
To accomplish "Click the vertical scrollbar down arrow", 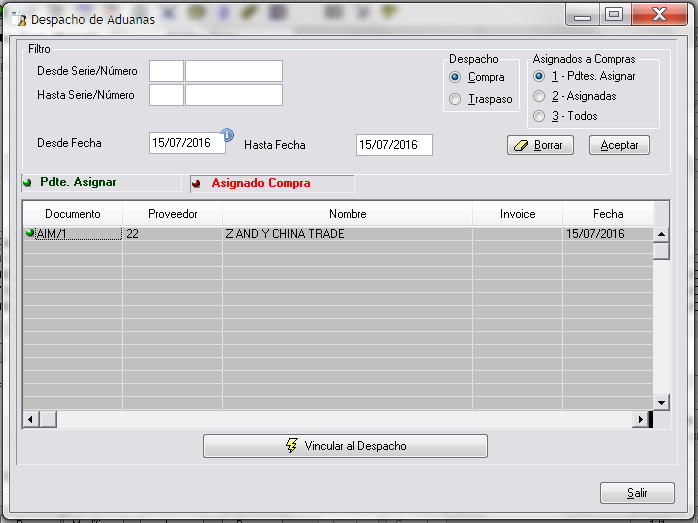I will (661, 403).
